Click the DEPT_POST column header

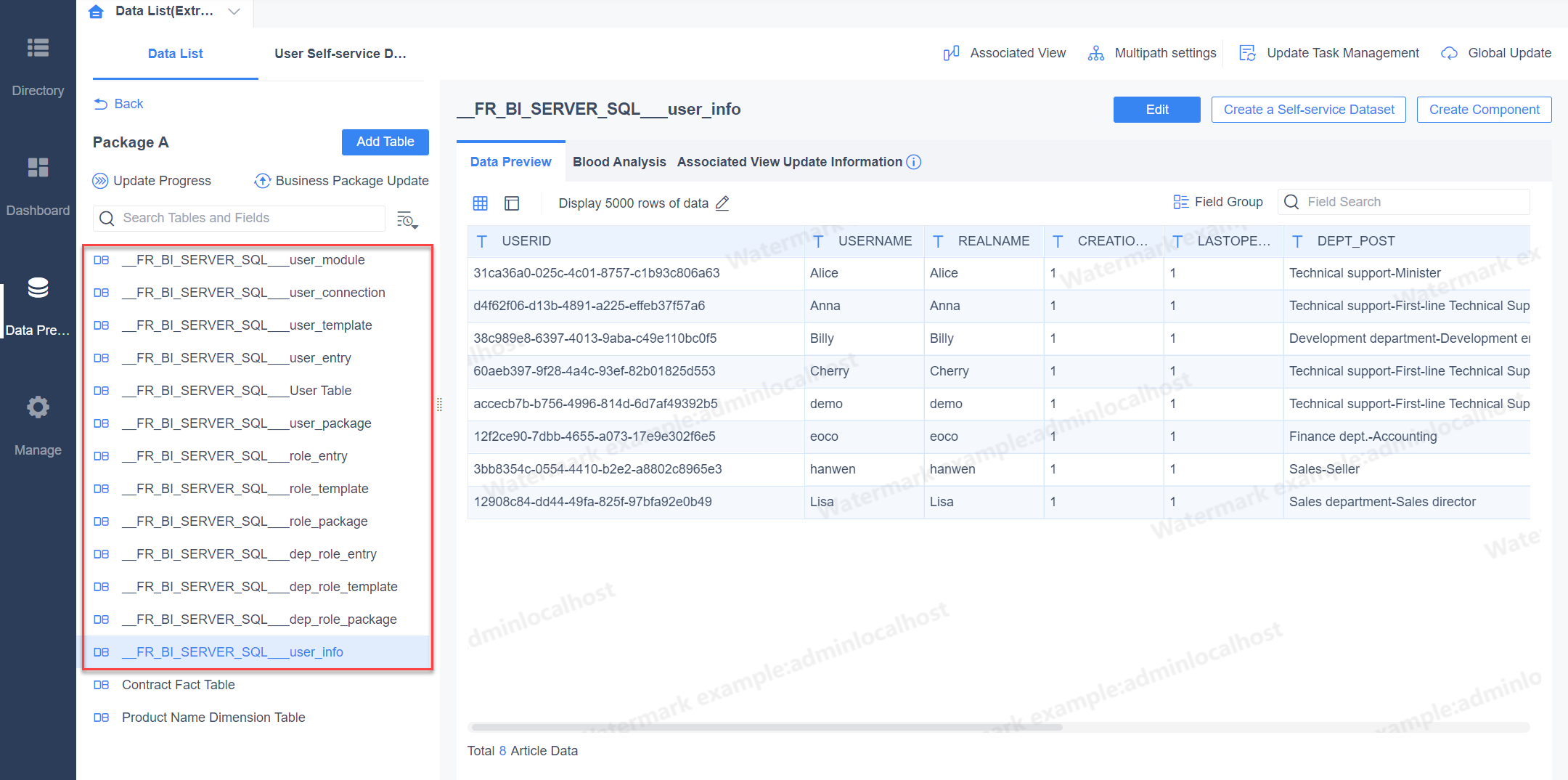[x=1407, y=241]
